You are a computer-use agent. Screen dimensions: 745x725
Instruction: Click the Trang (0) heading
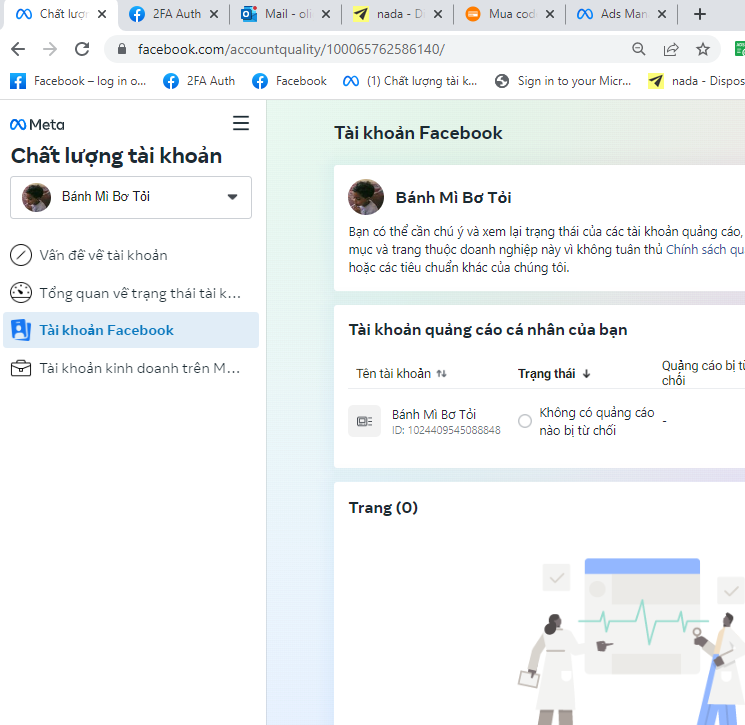coord(383,507)
